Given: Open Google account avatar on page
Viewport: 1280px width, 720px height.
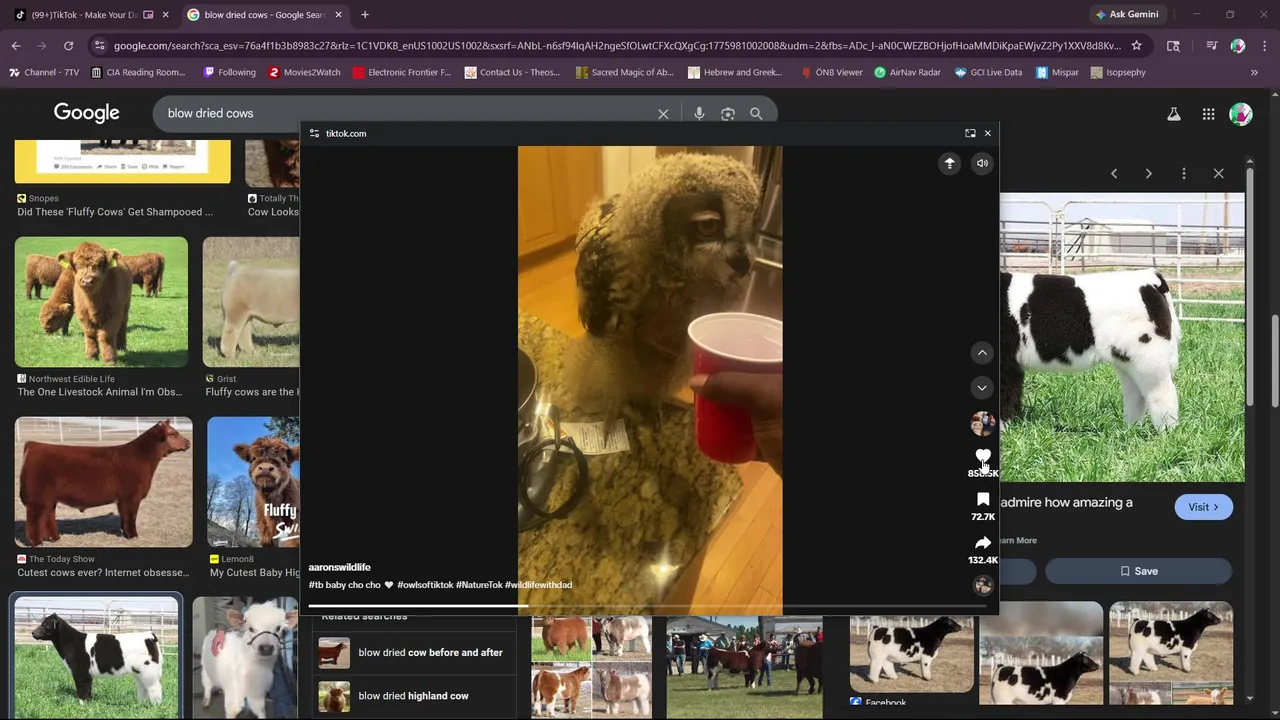Looking at the screenshot, I should [1241, 114].
